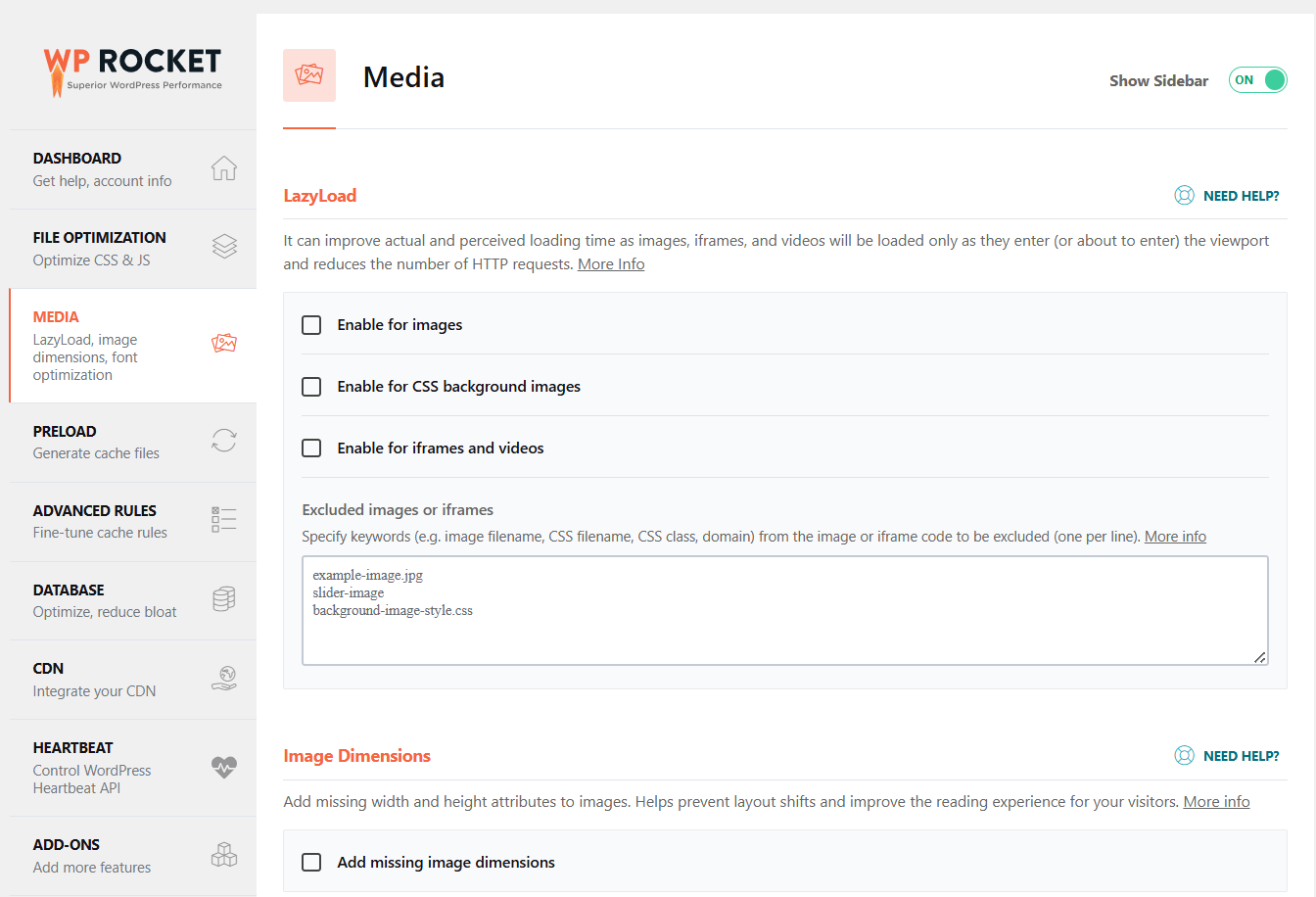Click the CDN globe icon
The width and height of the screenshot is (1316, 897).
click(223, 678)
